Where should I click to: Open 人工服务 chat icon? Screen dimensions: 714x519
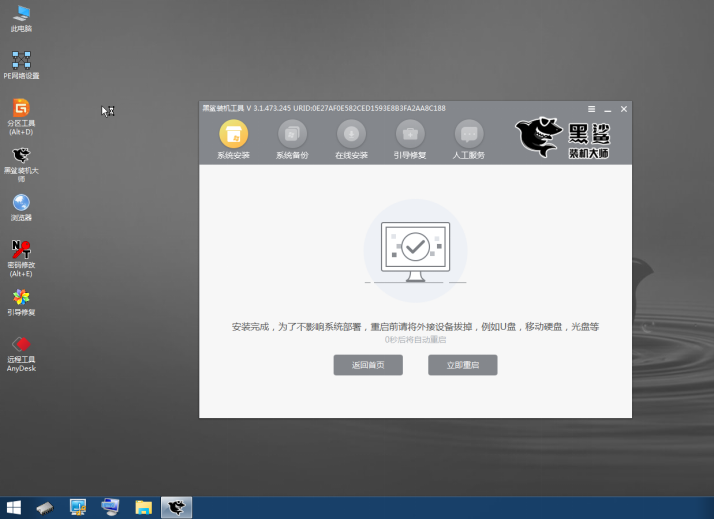pyautogui.click(x=469, y=134)
